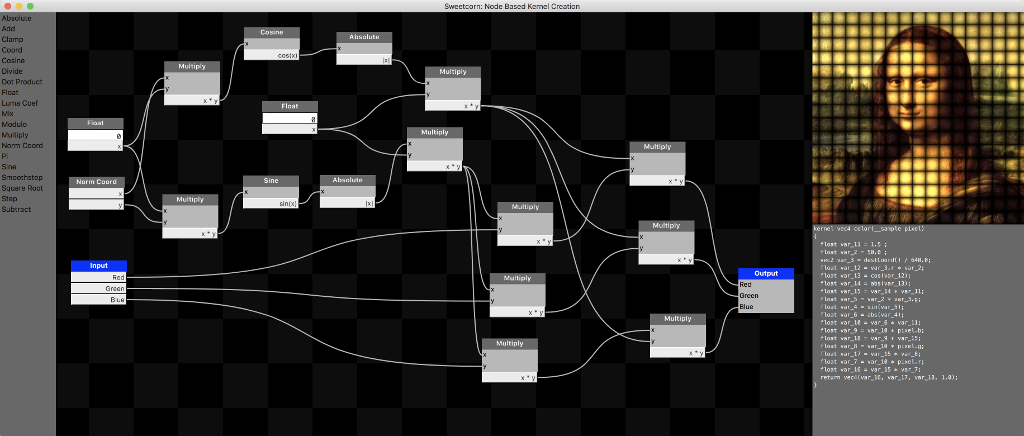Select Modulo in the sidebar list

tap(14, 124)
